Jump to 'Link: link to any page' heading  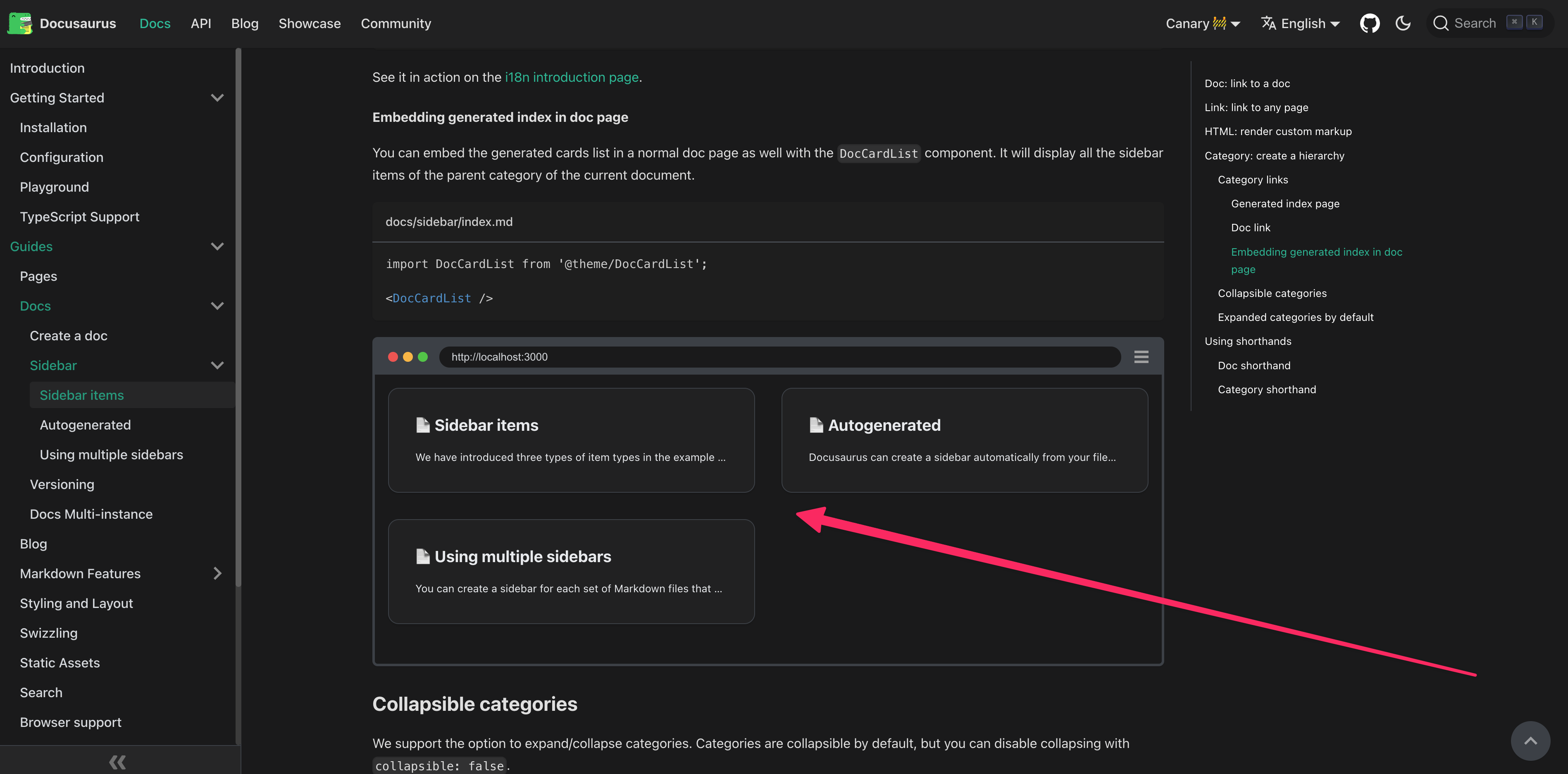tap(1256, 108)
